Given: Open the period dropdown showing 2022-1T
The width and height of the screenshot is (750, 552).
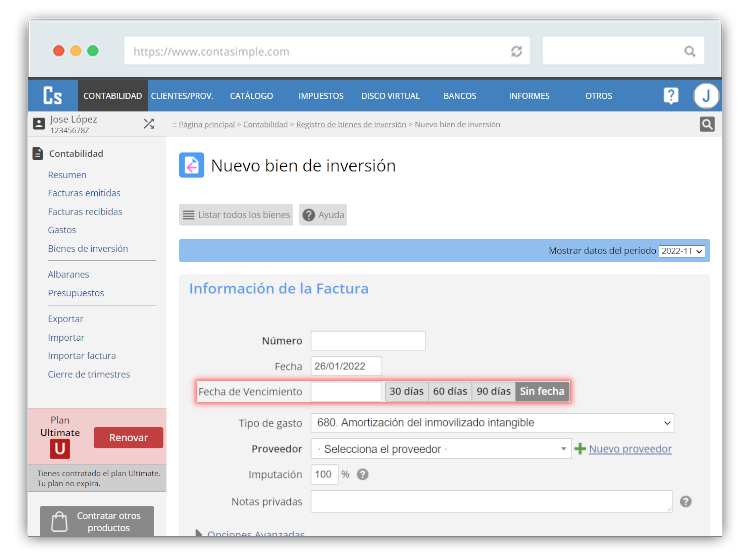Looking at the screenshot, I should 682,251.
